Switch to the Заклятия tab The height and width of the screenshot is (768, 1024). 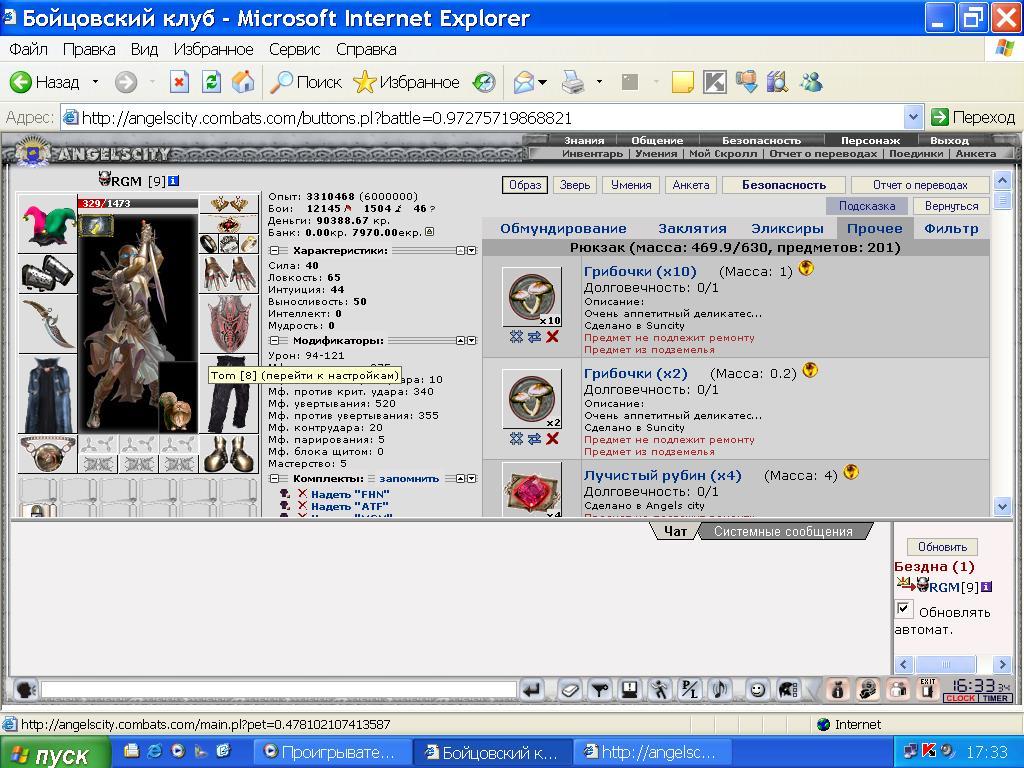click(692, 229)
